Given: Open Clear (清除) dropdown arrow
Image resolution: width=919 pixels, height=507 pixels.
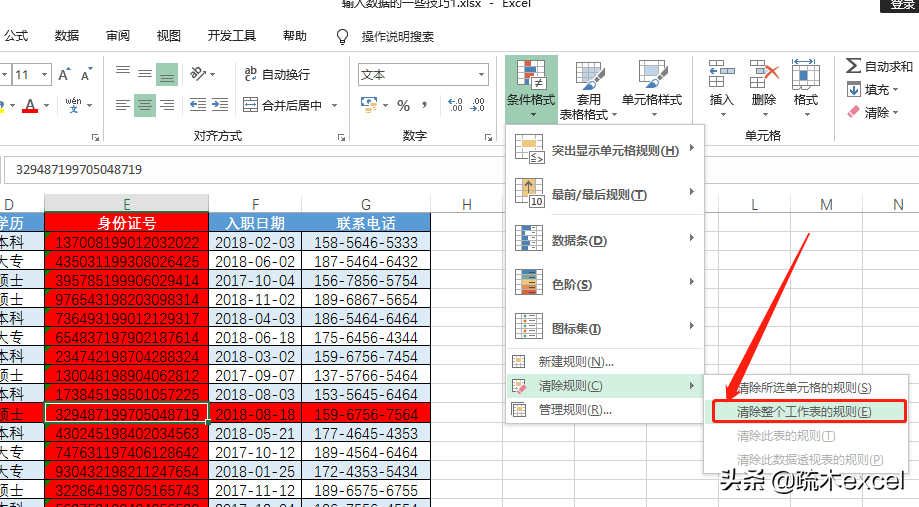Looking at the screenshot, I should tap(896, 113).
